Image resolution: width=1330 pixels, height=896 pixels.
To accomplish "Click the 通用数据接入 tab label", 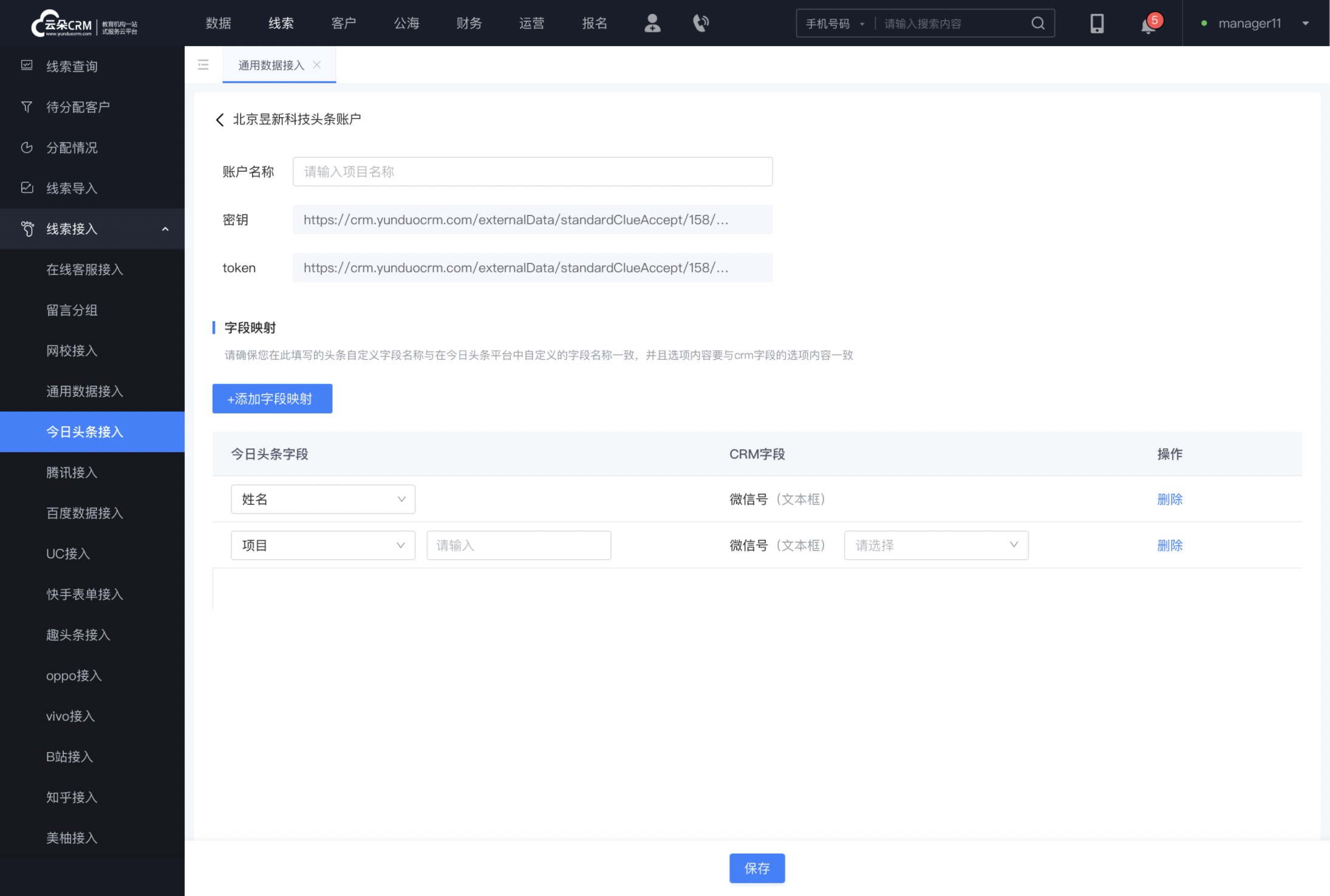I will [270, 65].
